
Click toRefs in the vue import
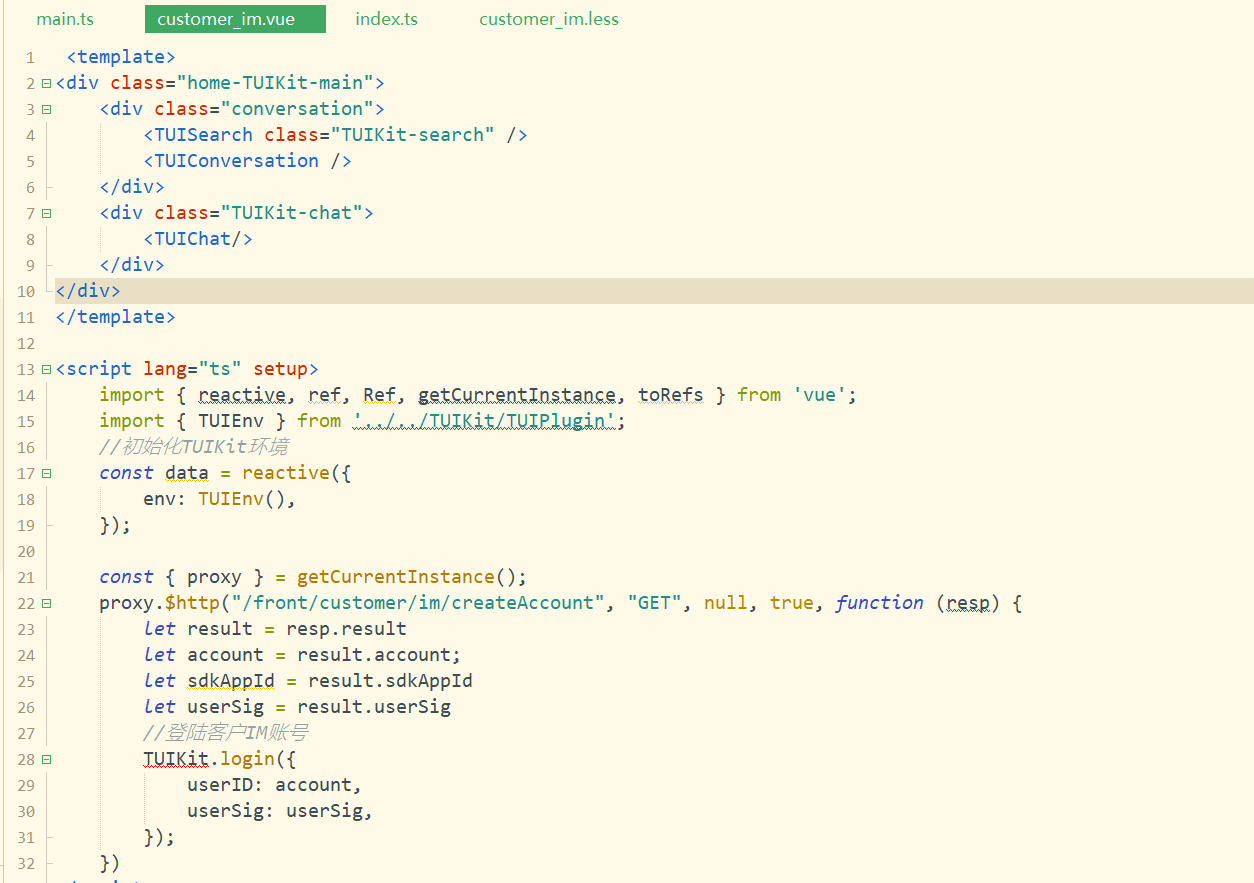tap(671, 395)
